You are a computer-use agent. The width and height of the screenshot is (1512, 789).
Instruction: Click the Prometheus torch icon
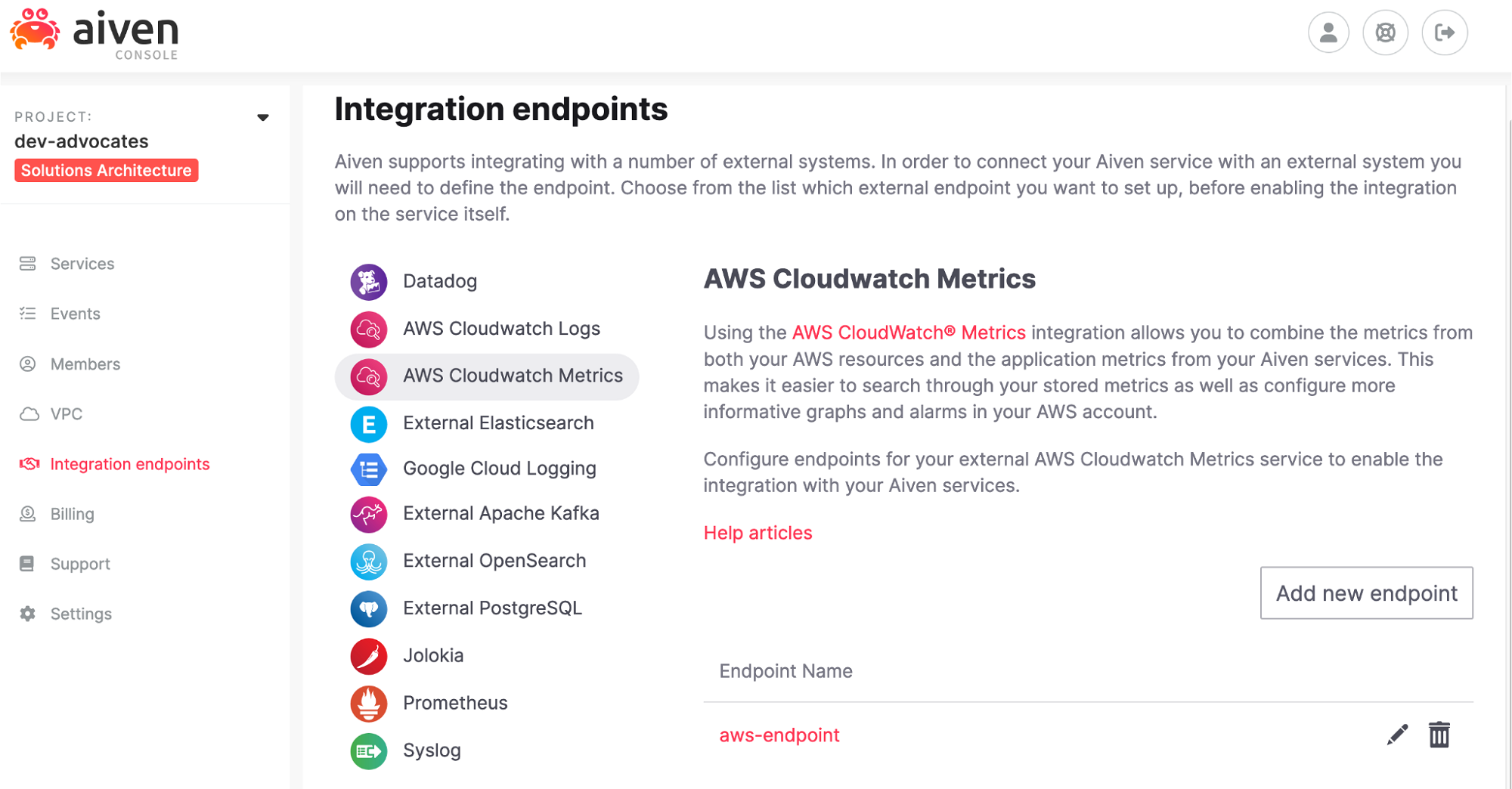coord(368,704)
